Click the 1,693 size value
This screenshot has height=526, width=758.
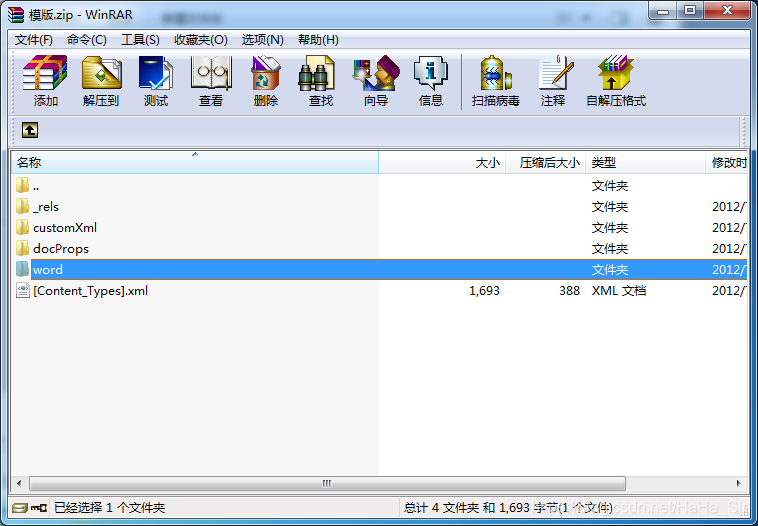click(484, 291)
